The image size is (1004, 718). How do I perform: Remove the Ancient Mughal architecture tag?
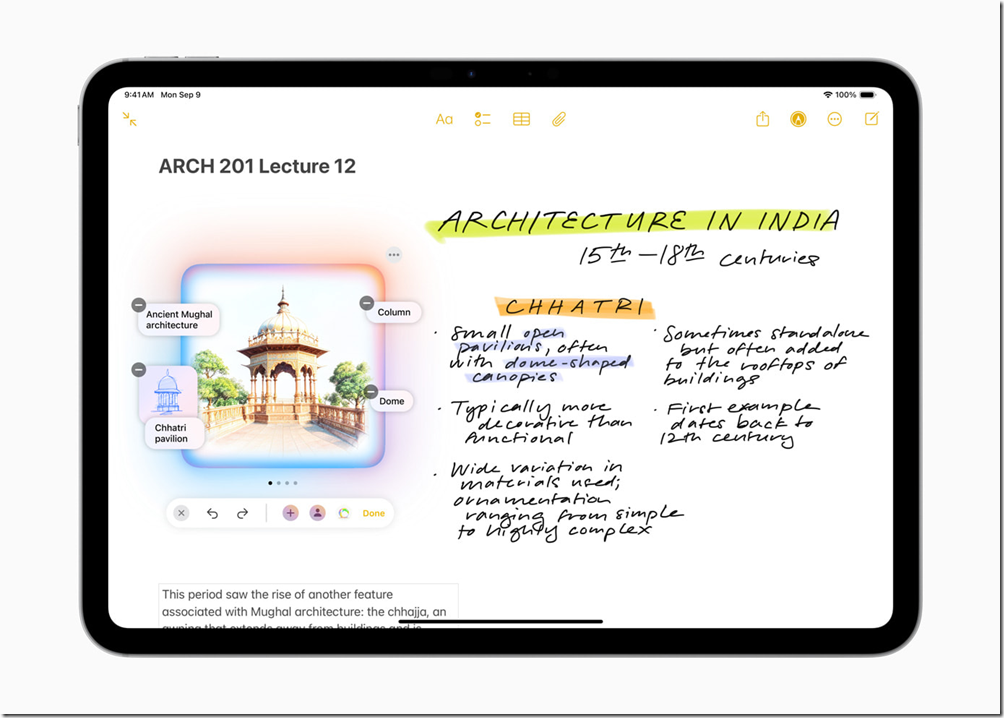point(139,305)
